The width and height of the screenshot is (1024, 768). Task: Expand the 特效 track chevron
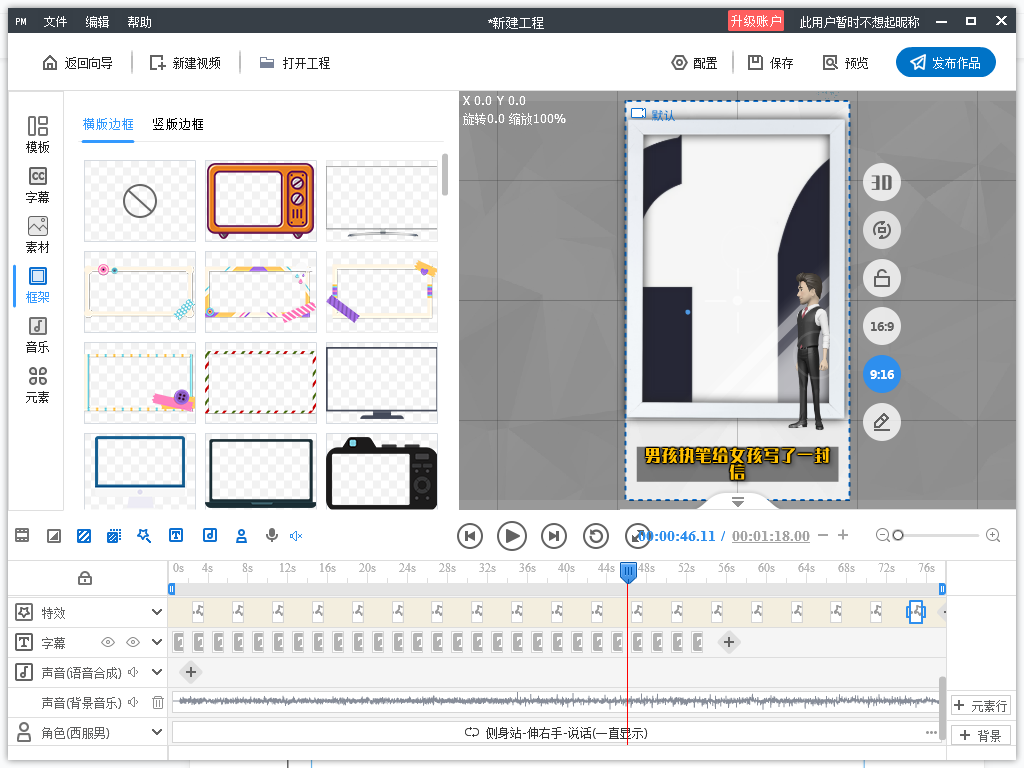[157, 612]
